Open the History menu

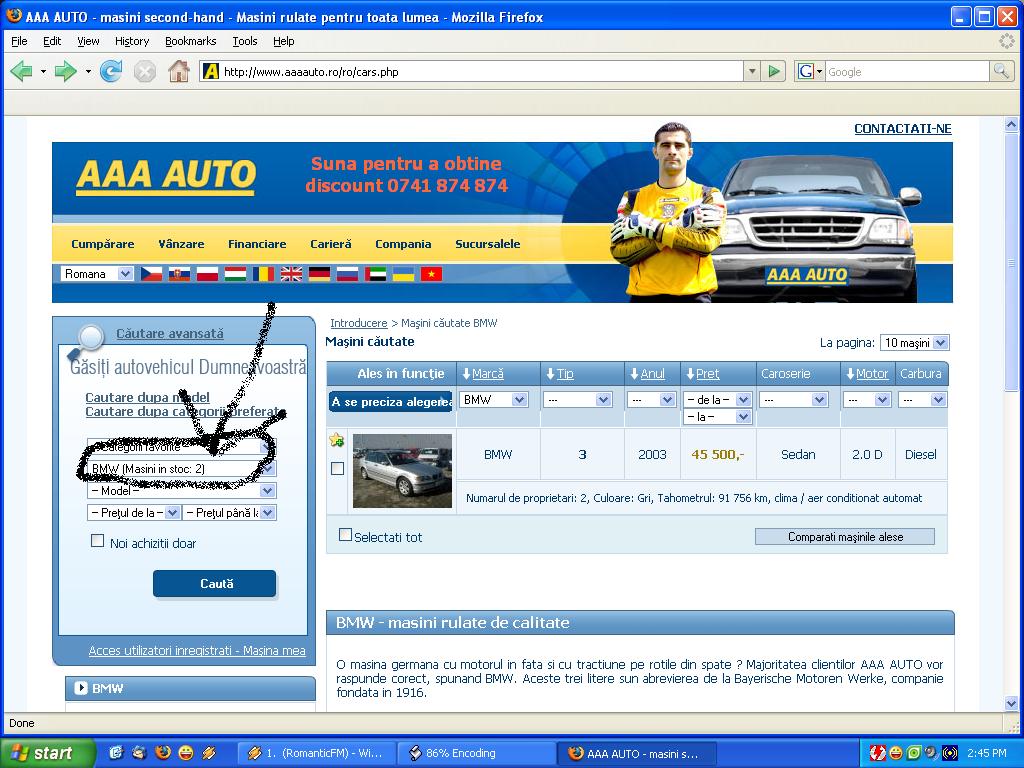pyautogui.click(x=132, y=41)
